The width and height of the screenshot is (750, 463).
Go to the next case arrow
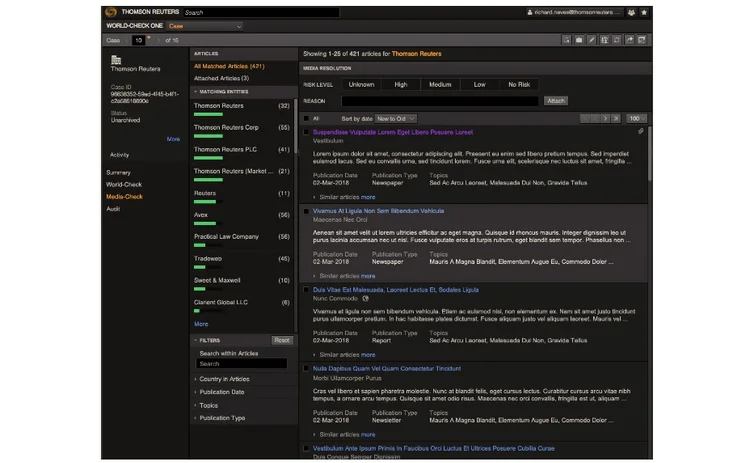[x=158, y=40]
